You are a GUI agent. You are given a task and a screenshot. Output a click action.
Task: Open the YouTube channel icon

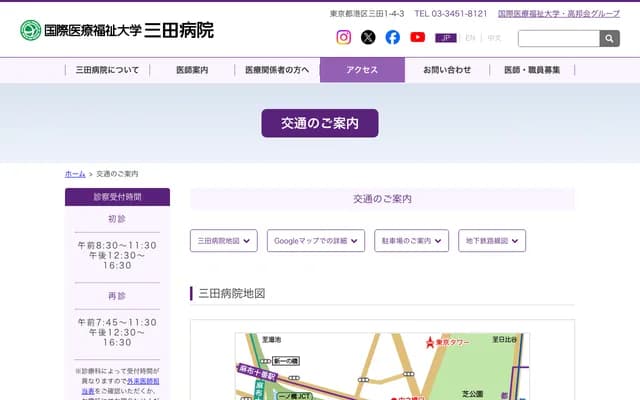(x=417, y=37)
